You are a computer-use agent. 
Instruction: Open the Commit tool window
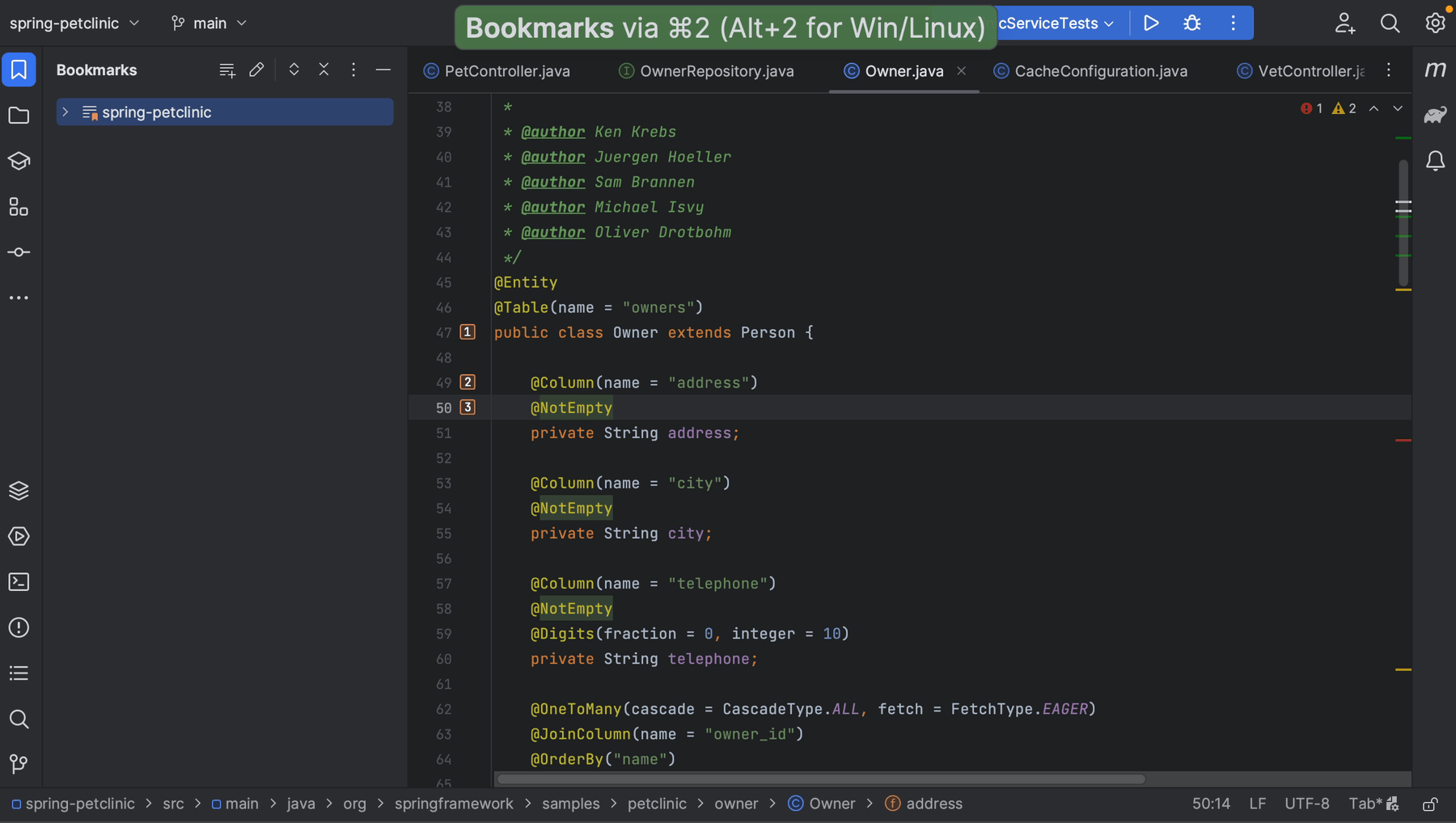click(19, 251)
